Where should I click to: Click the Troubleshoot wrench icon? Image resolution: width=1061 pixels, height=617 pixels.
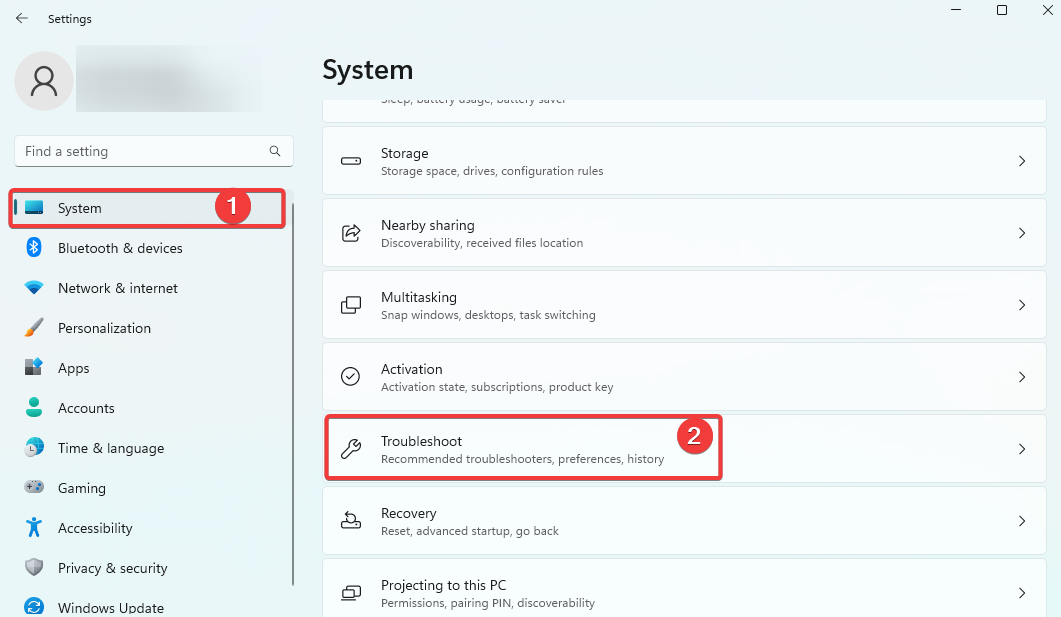click(351, 449)
